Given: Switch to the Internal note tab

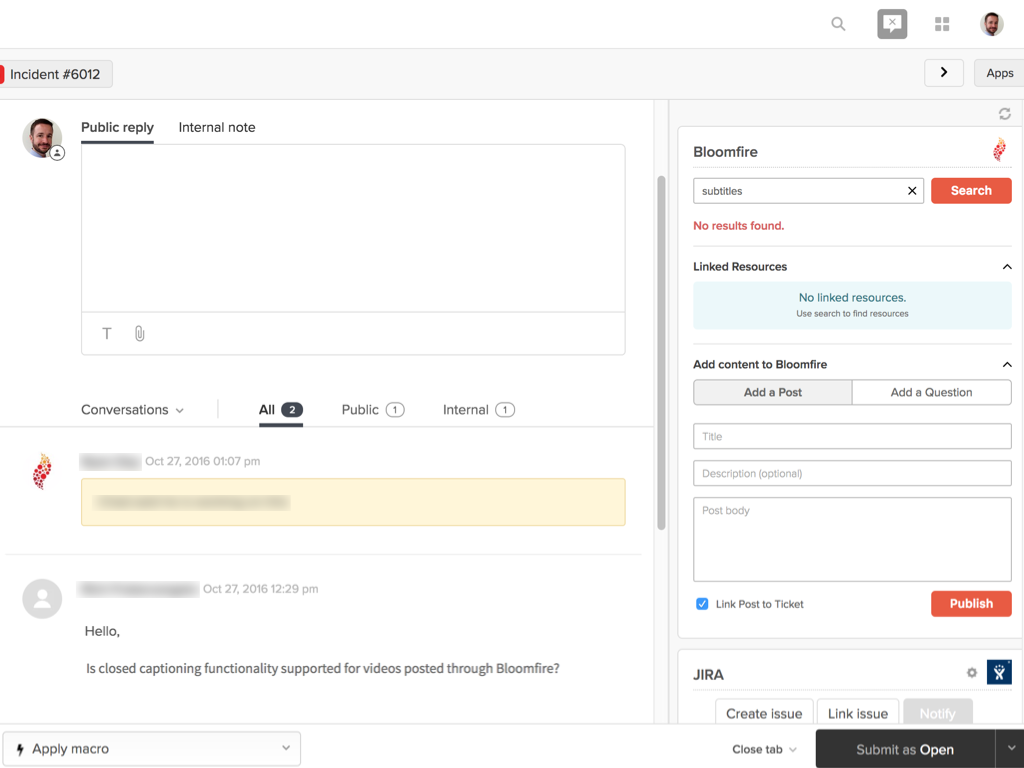Looking at the screenshot, I should coord(216,127).
